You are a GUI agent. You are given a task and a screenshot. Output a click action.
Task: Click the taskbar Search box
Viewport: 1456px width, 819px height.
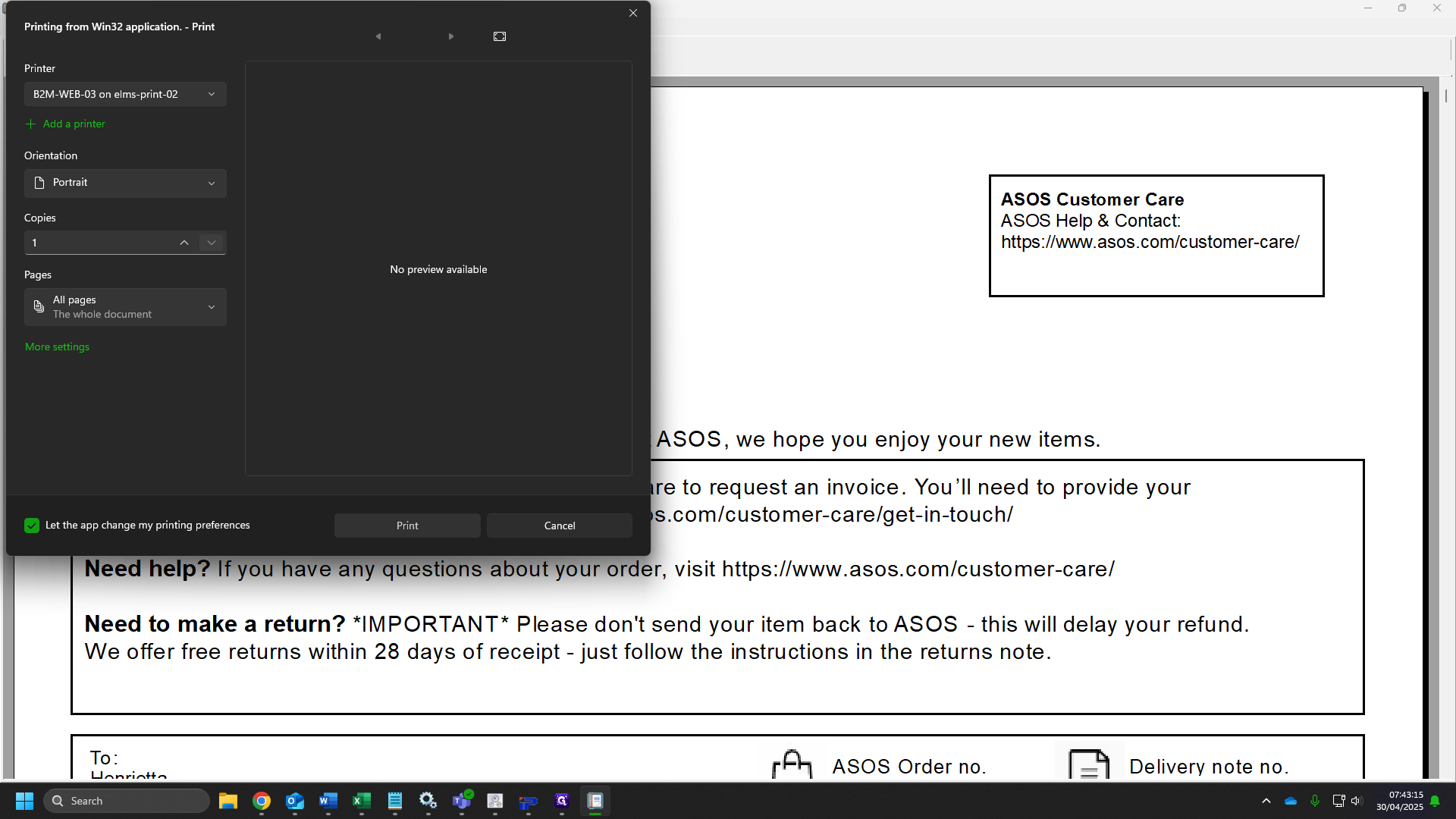pos(127,801)
